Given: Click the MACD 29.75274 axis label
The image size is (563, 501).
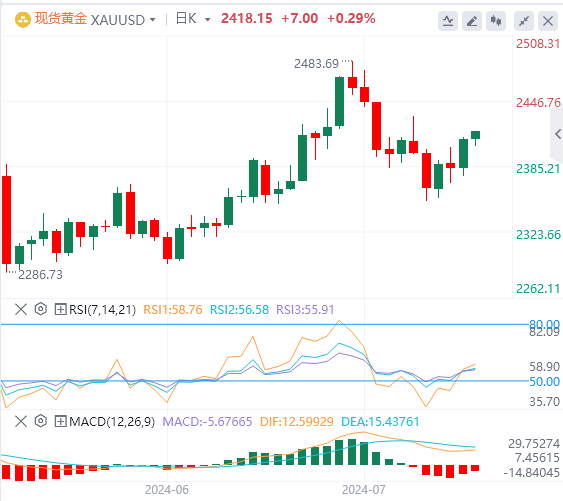Looking at the screenshot, I should click(x=534, y=444).
